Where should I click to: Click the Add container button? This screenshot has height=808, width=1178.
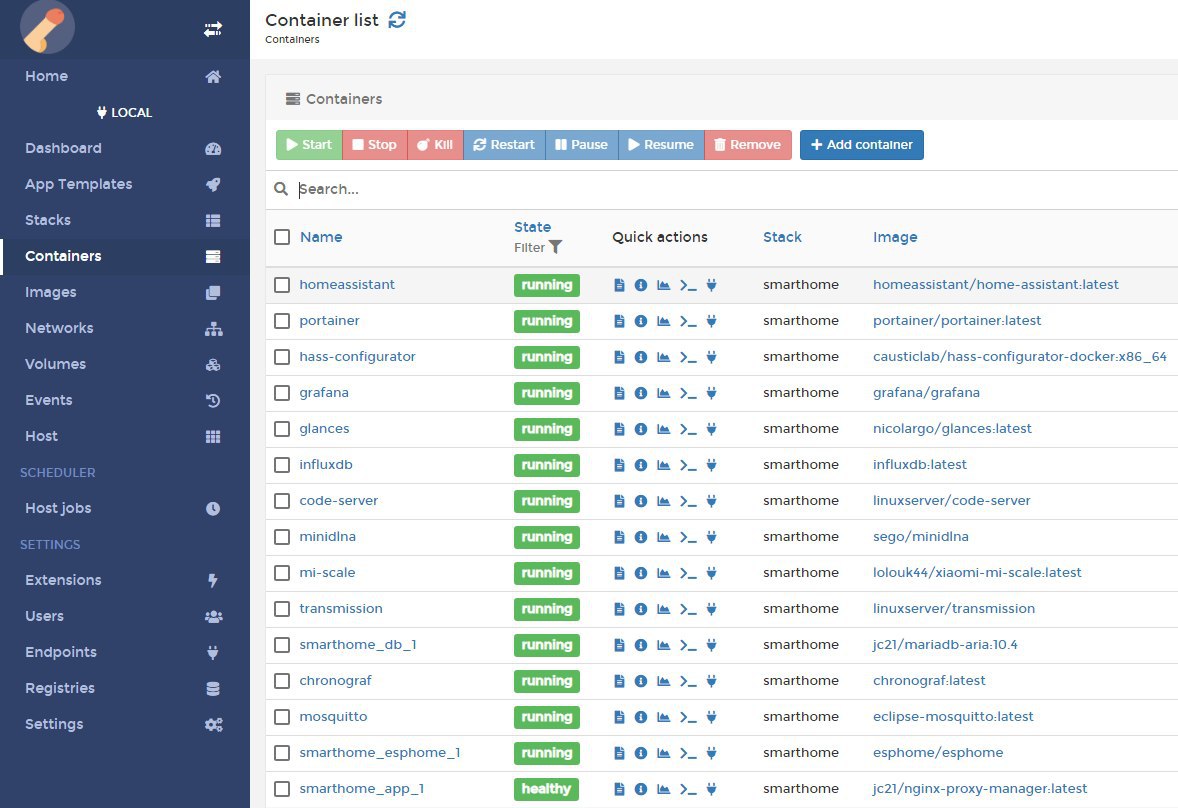coord(862,145)
